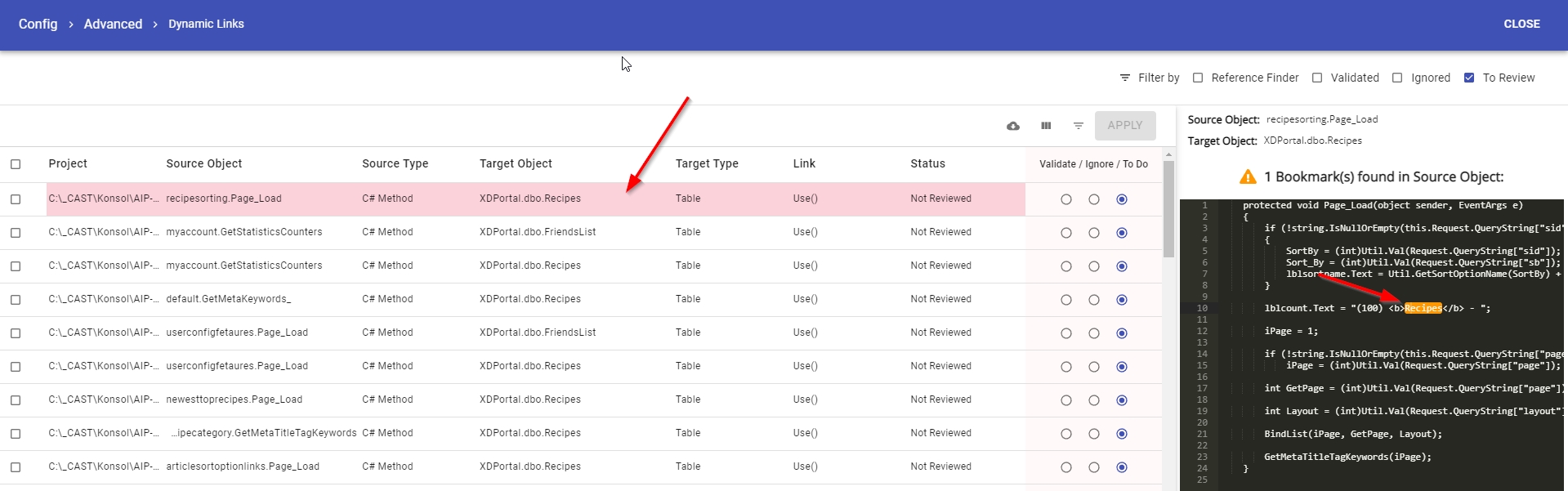This screenshot has width=1568, height=491.
Task: Sort by Source Object column header
Action: click(203, 163)
